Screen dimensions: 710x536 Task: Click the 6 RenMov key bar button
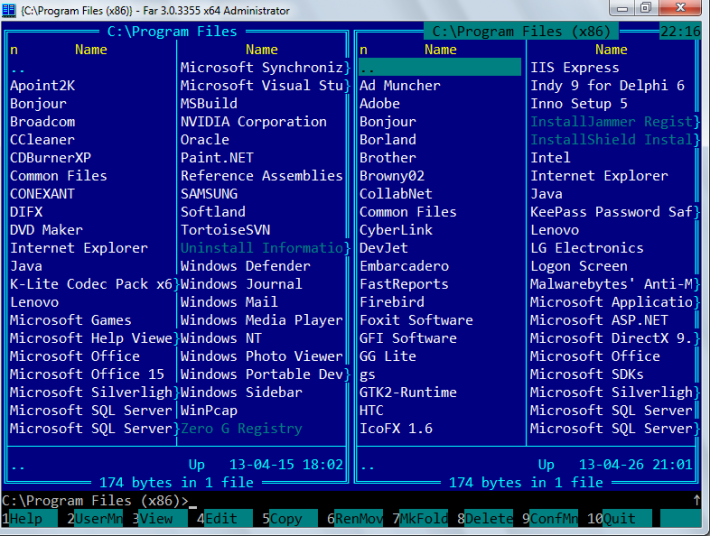[355, 518]
